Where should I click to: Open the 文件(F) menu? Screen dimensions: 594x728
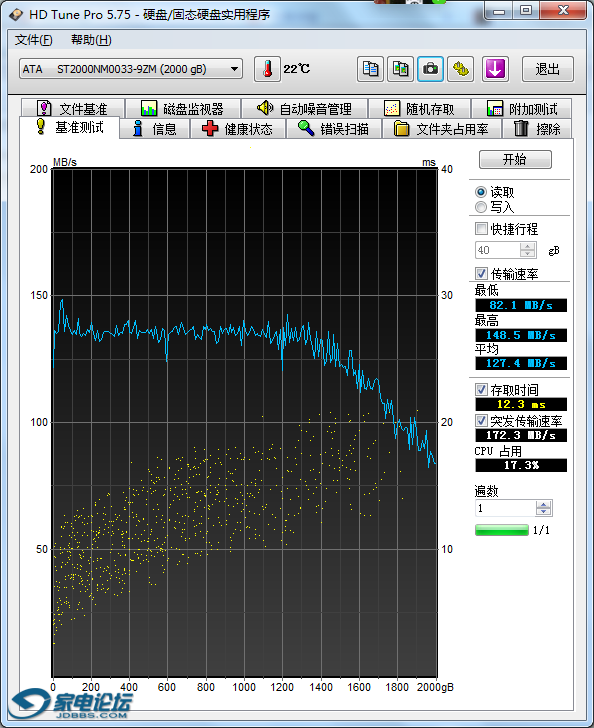click(x=33, y=40)
